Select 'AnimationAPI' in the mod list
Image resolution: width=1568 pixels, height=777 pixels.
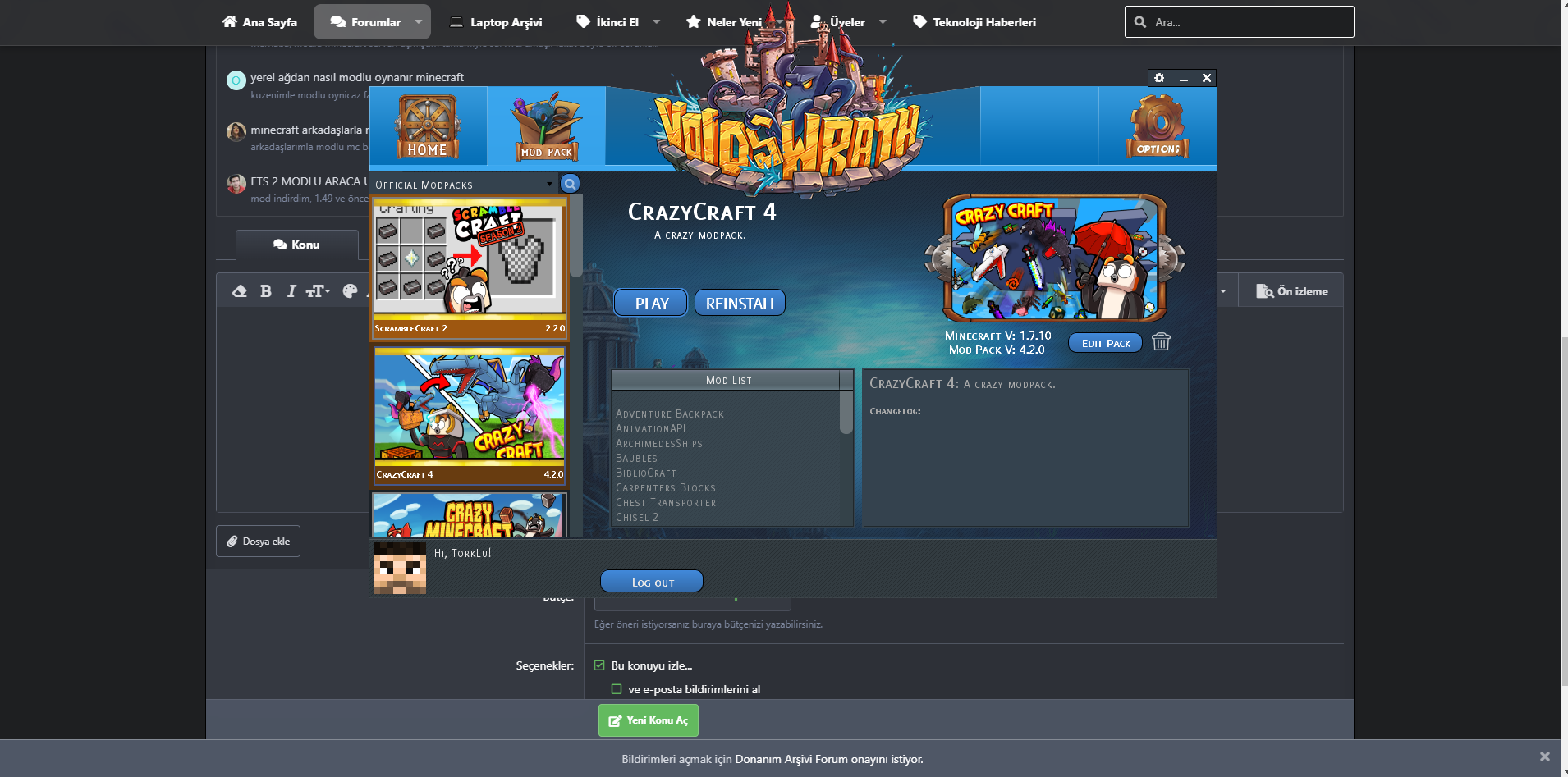[x=650, y=429]
